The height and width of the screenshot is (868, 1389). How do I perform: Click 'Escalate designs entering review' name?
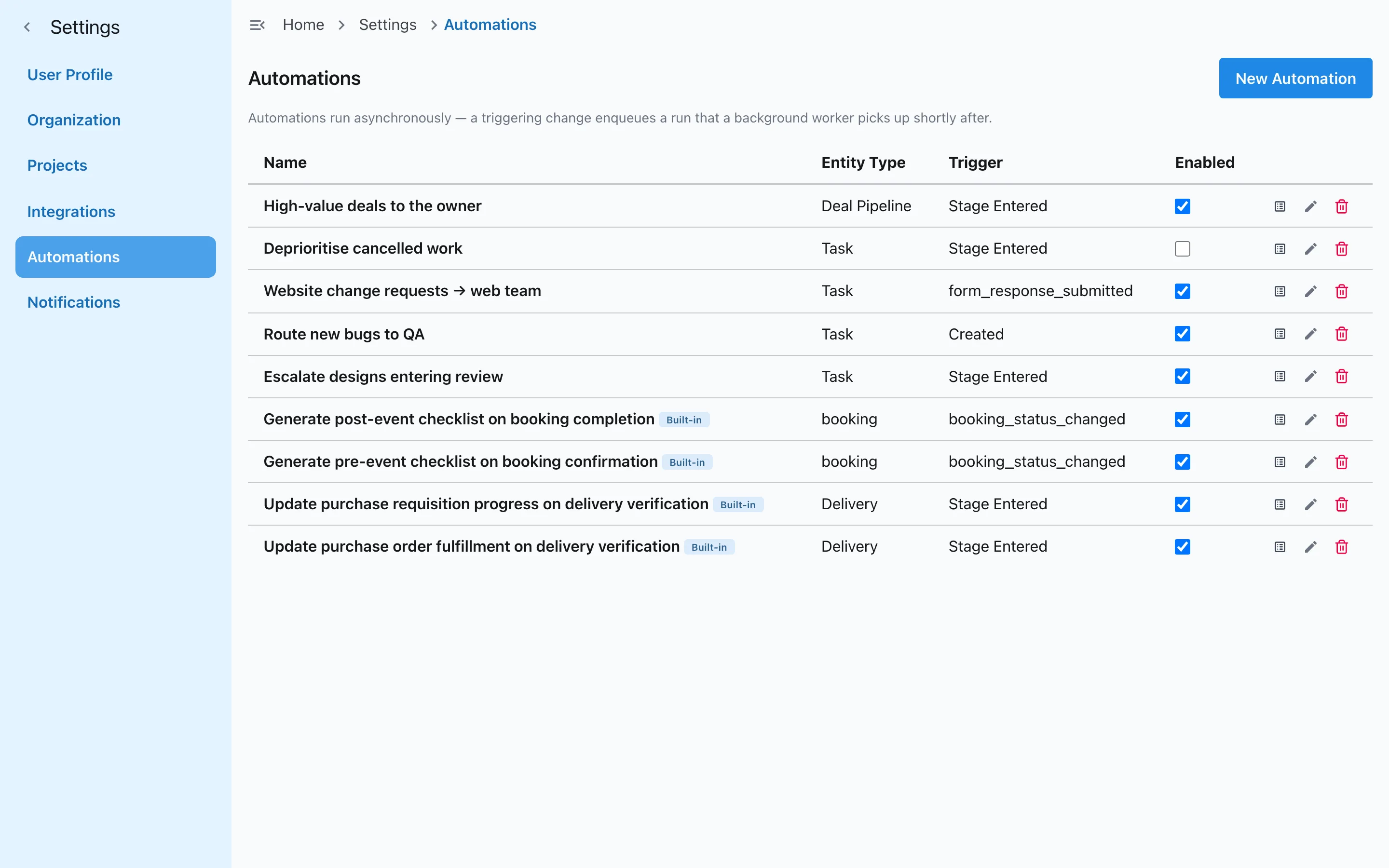(383, 377)
